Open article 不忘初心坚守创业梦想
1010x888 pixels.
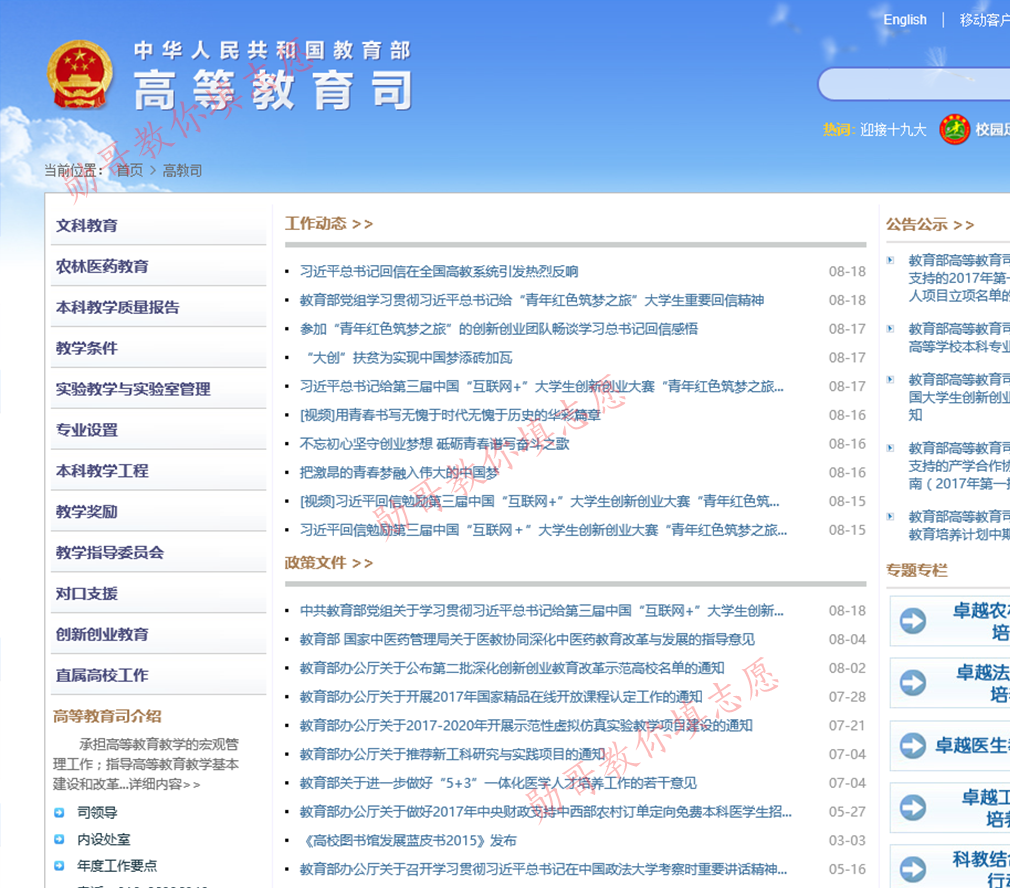point(435,444)
